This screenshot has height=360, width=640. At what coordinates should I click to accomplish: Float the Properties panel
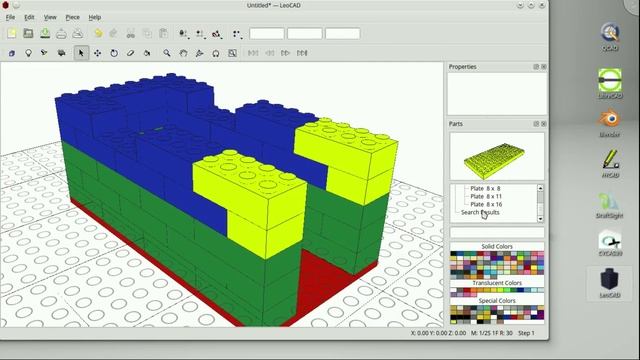(536, 67)
